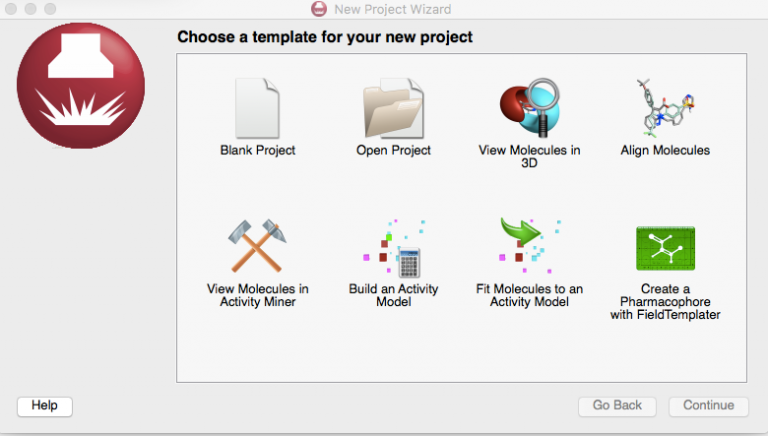The width and height of the screenshot is (768, 436).
Task: Click the "Open Project" text label
Action: click(394, 151)
